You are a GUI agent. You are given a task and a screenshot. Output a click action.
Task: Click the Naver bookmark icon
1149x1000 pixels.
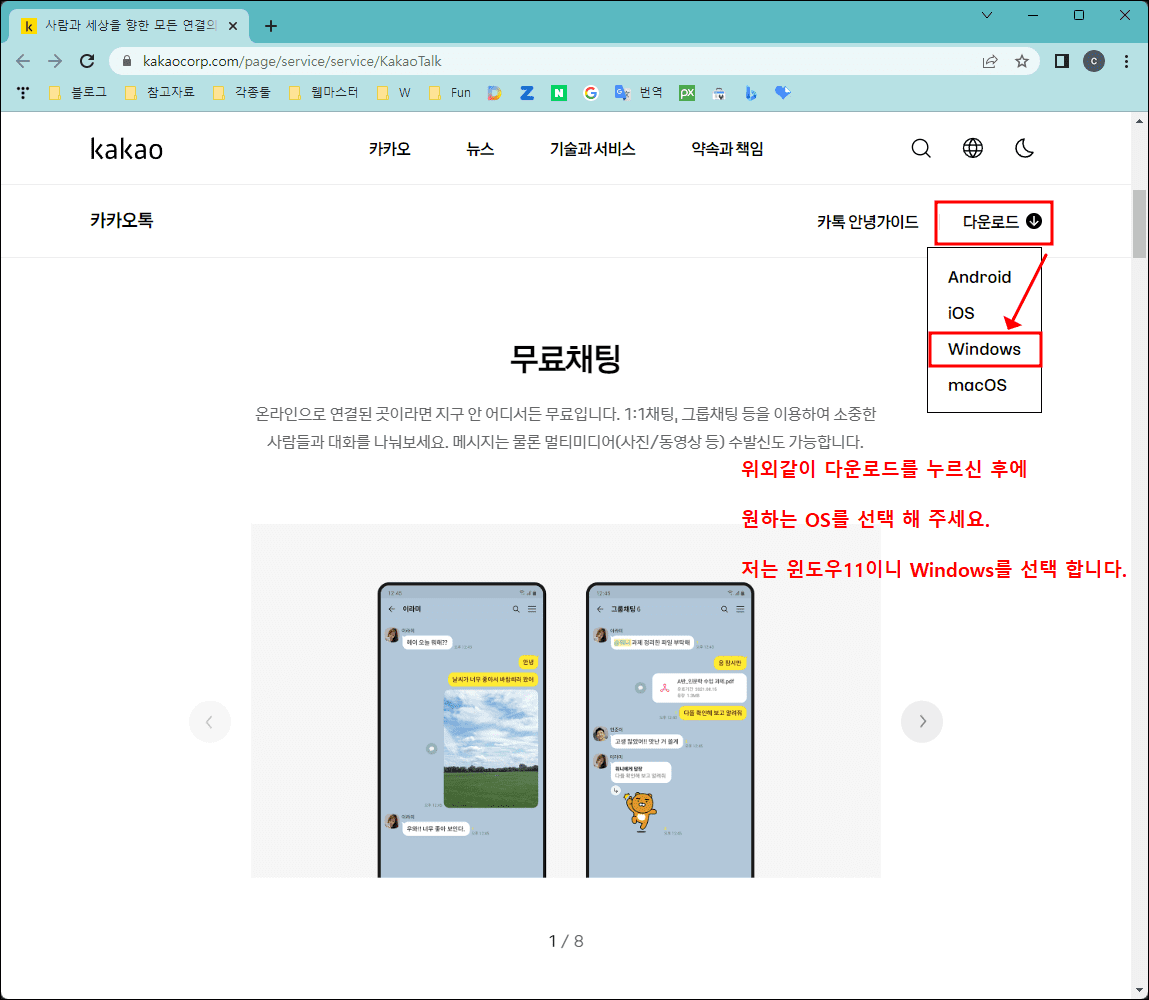pos(558,92)
